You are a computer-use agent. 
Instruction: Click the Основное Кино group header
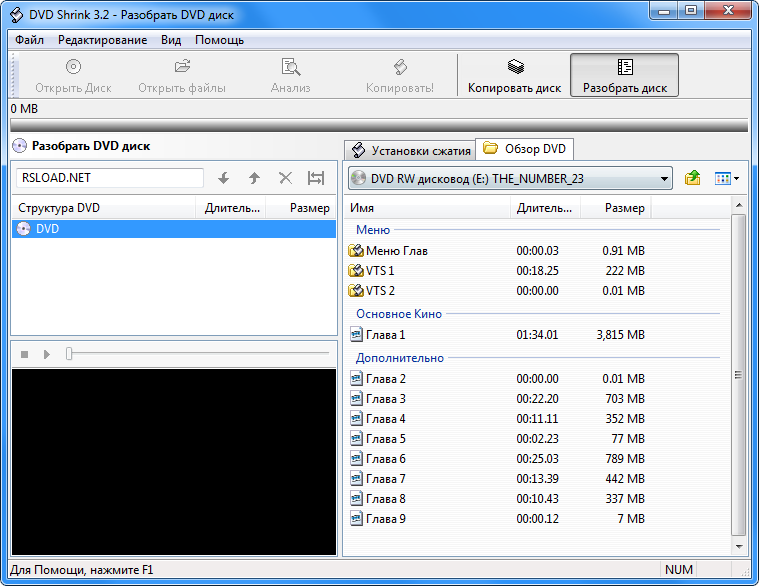click(x=399, y=314)
